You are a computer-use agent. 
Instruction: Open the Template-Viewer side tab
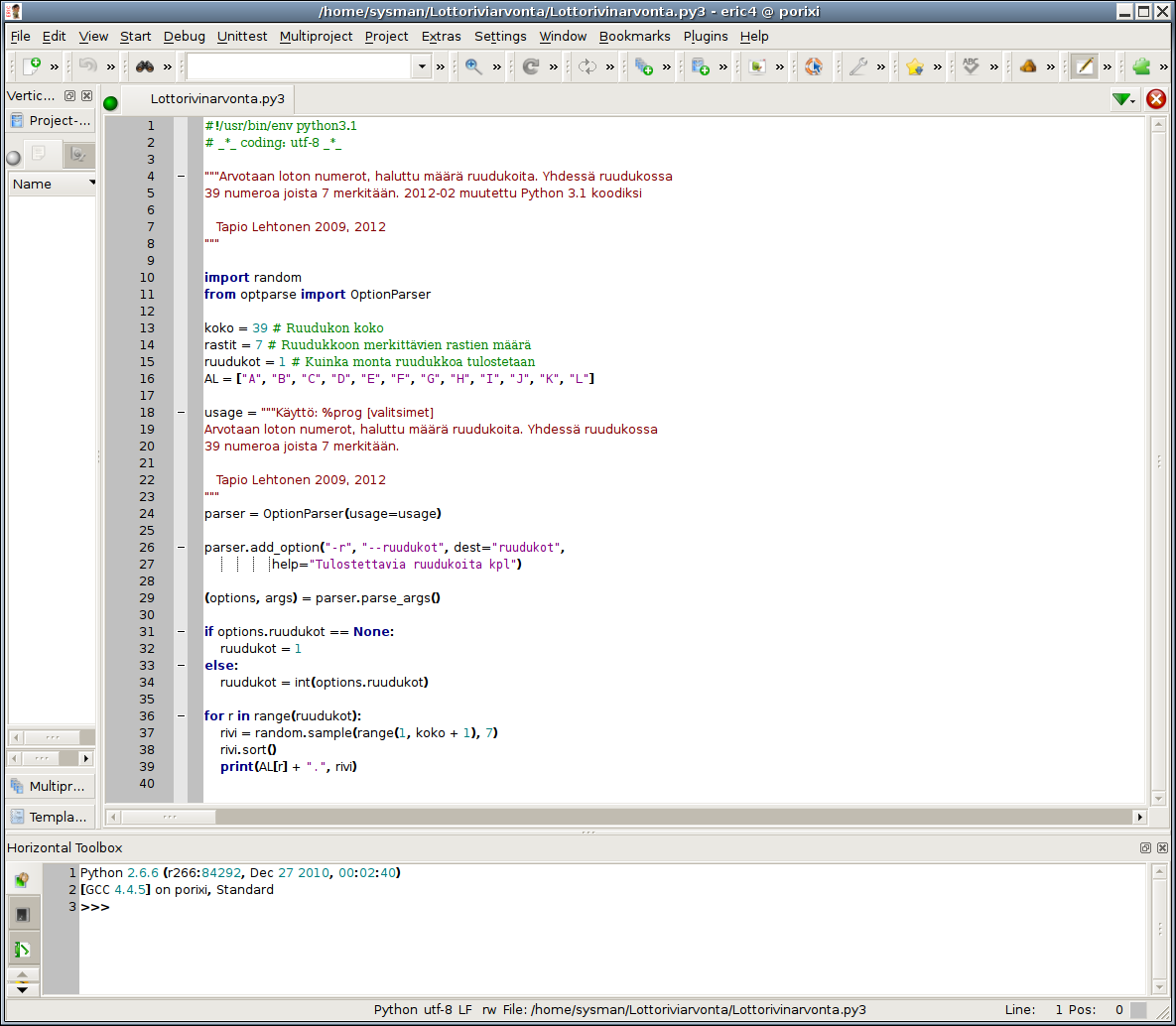[x=51, y=817]
